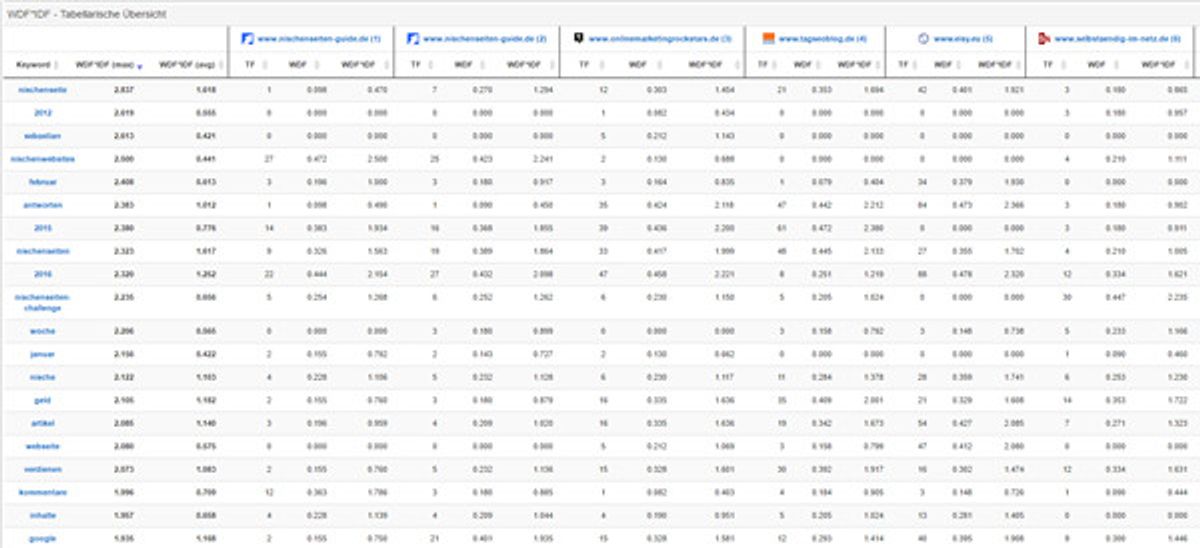Click keyword 'nischenwebsites'
Image resolution: width=1200 pixels, height=548 pixels.
tap(42, 158)
